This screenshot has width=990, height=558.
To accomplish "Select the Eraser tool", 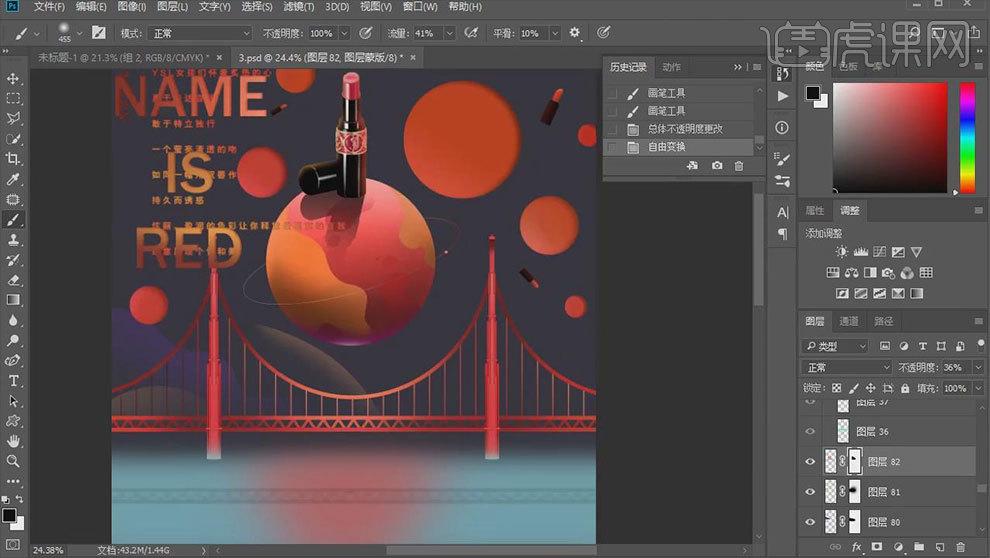I will click(x=13, y=280).
